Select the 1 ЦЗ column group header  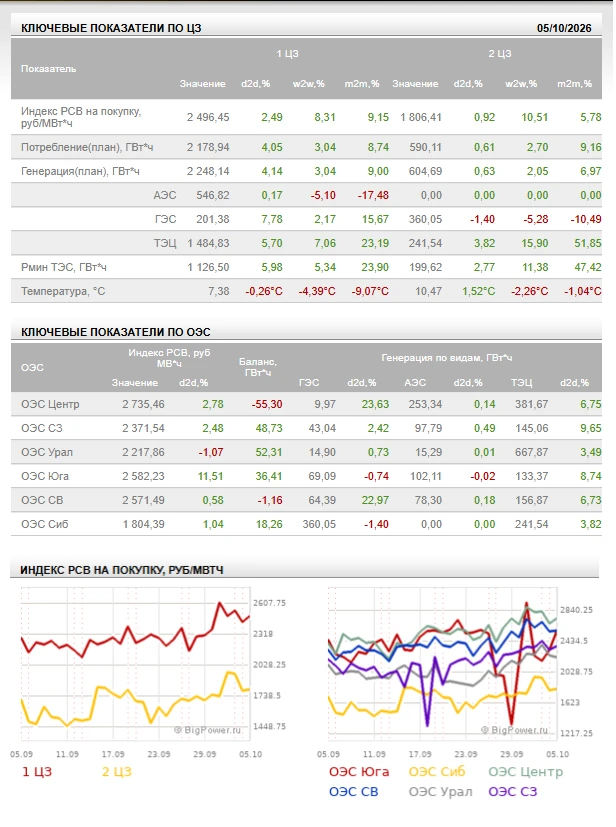pos(287,54)
